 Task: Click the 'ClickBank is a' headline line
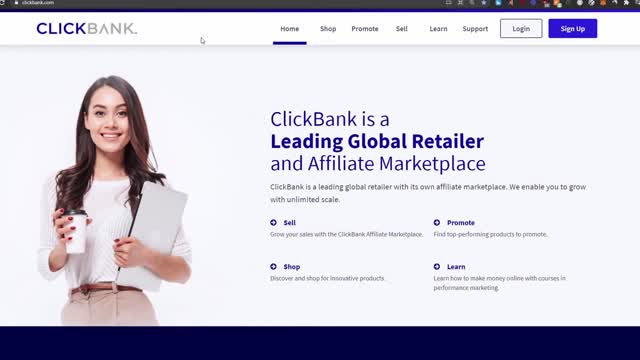pyautogui.click(x=330, y=120)
